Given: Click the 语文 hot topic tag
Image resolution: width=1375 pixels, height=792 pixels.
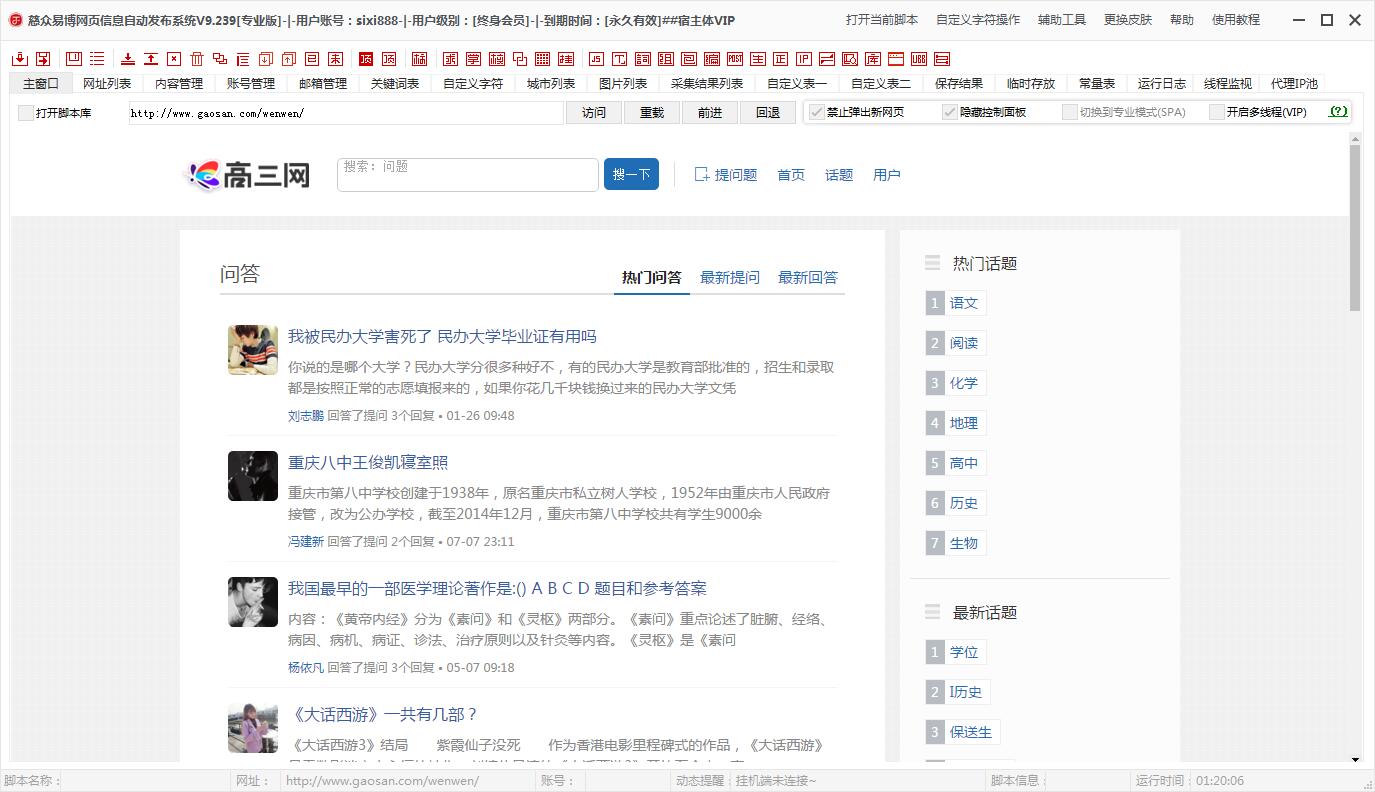Looking at the screenshot, I should pyautogui.click(x=964, y=303).
